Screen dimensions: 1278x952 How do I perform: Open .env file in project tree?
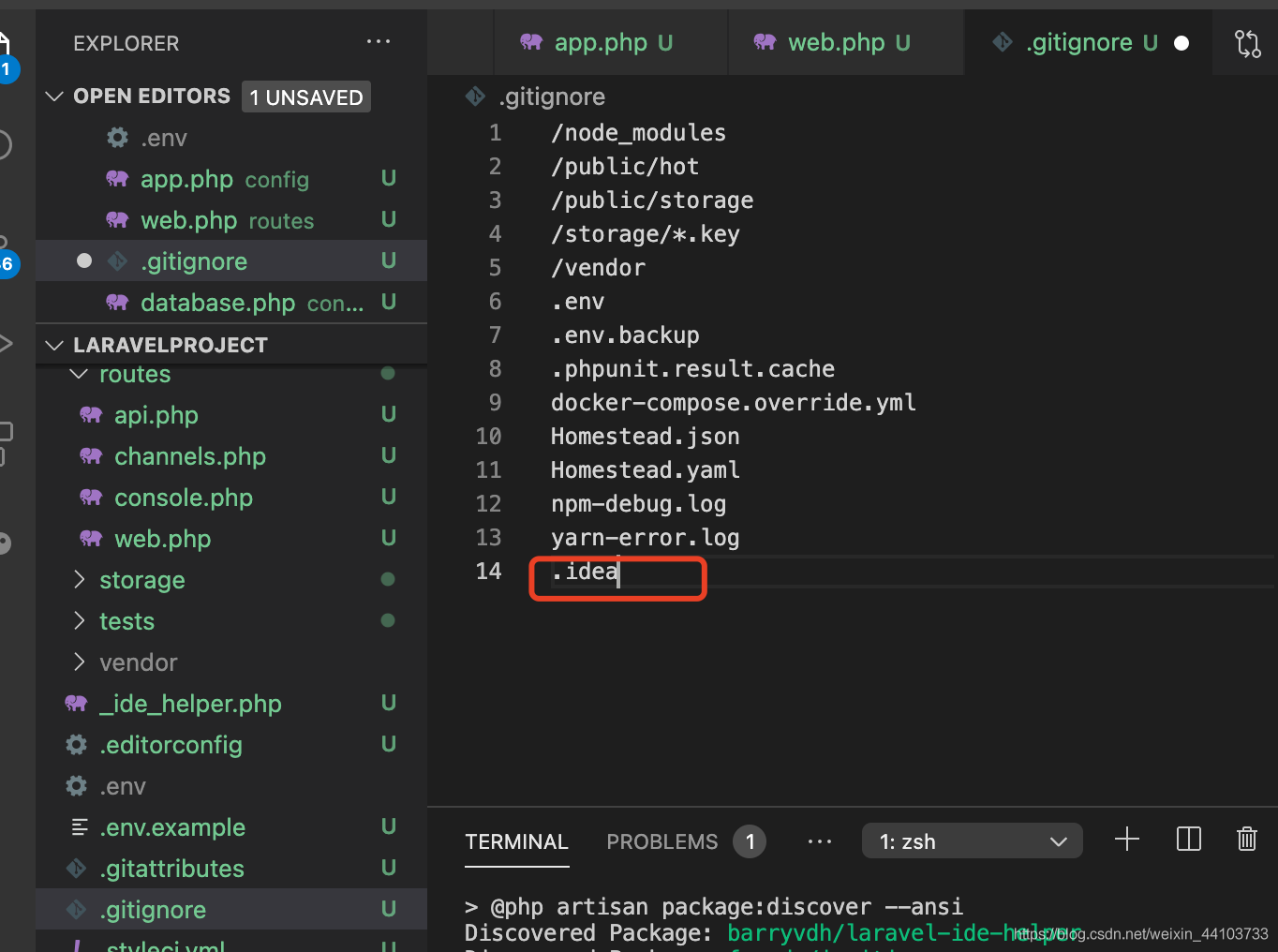click(x=231, y=786)
